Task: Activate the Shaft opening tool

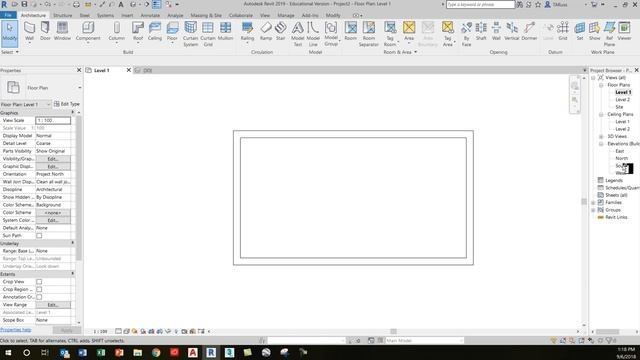Action: [x=481, y=32]
